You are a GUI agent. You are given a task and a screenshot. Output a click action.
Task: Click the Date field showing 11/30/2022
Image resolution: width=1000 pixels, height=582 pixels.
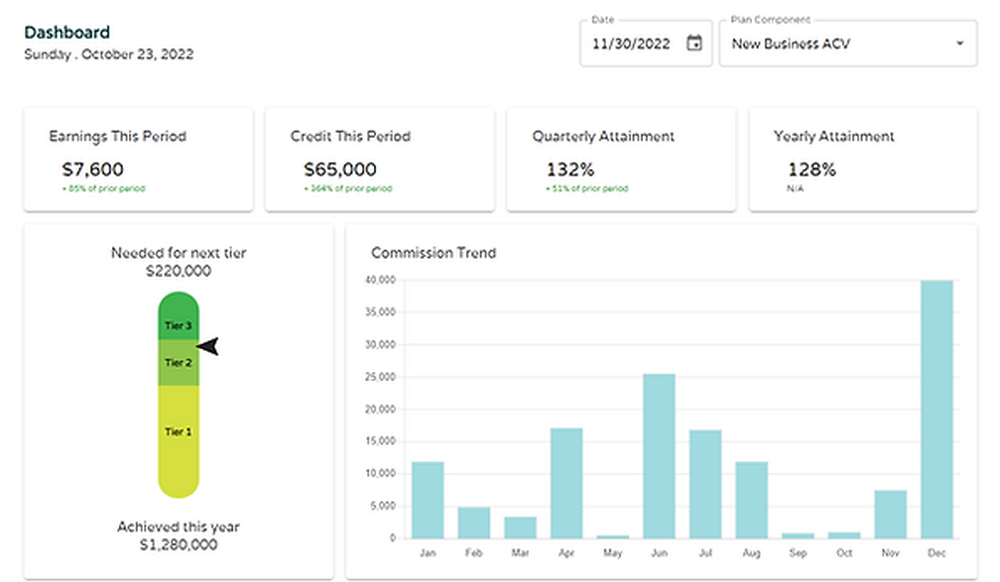coord(645,43)
